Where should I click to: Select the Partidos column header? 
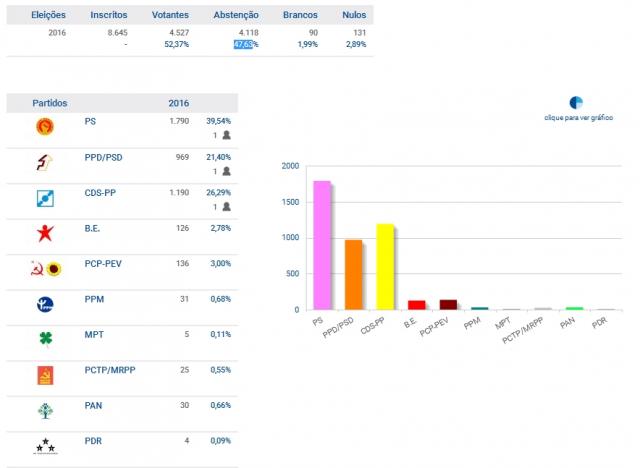pyautogui.click(x=51, y=103)
